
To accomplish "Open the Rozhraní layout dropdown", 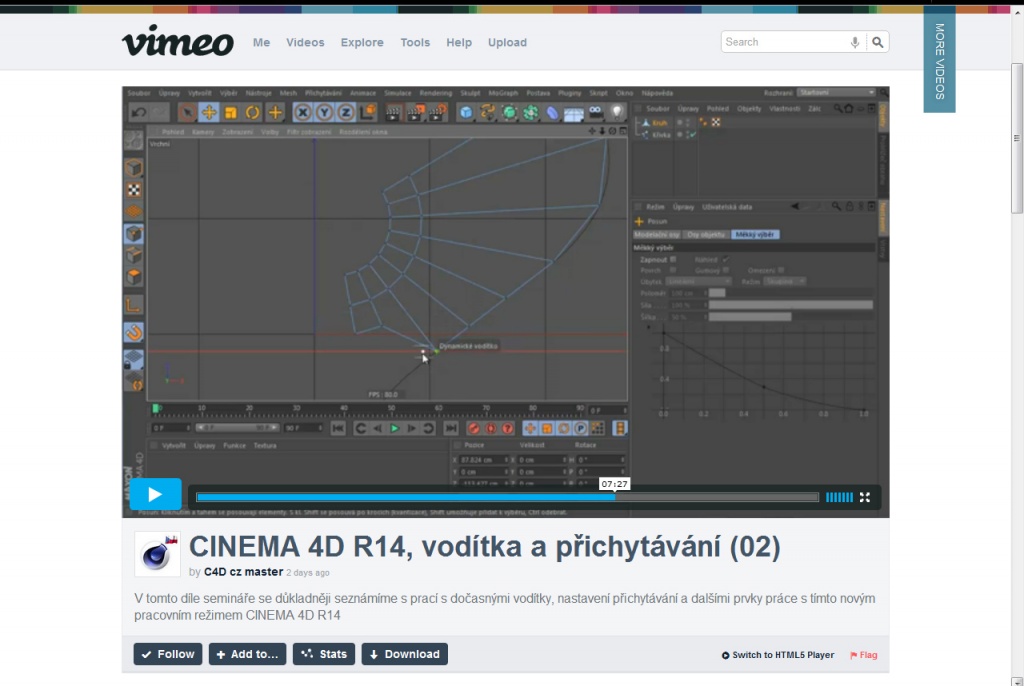I will coord(837,93).
